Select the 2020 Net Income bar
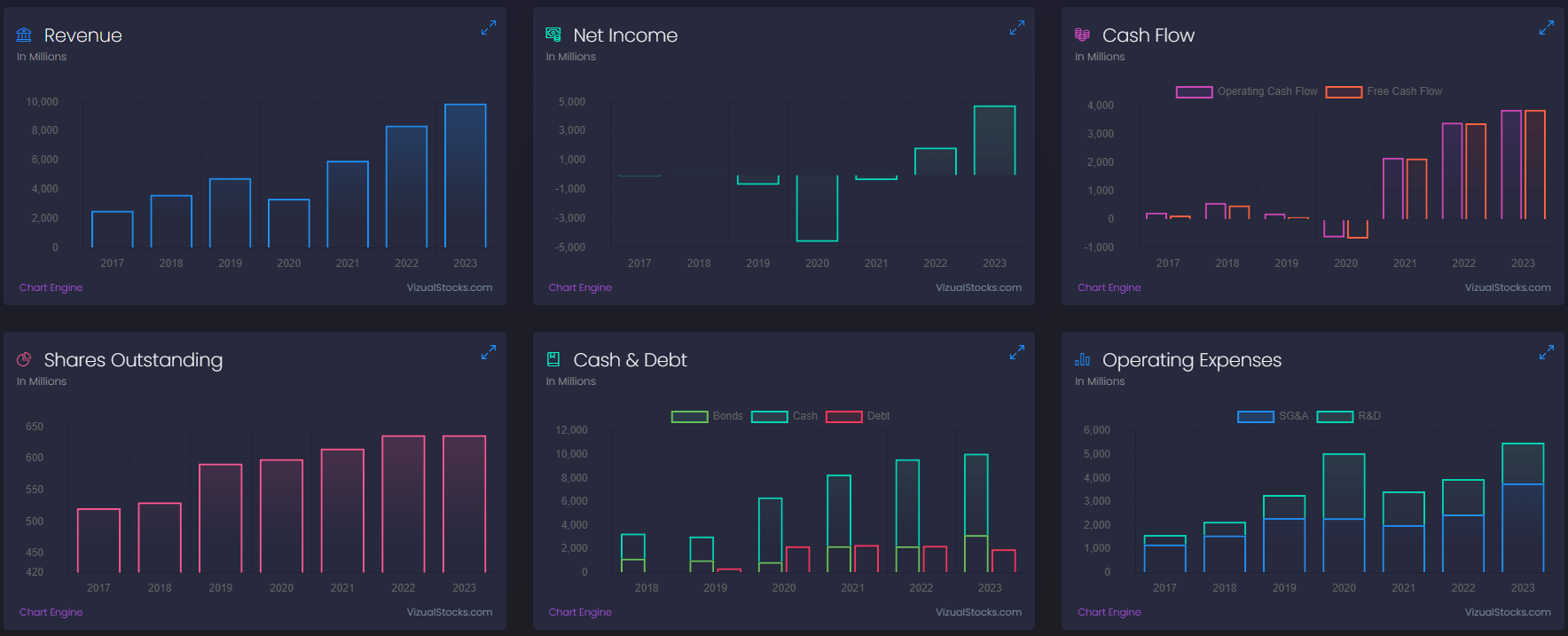 pos(817,208)
